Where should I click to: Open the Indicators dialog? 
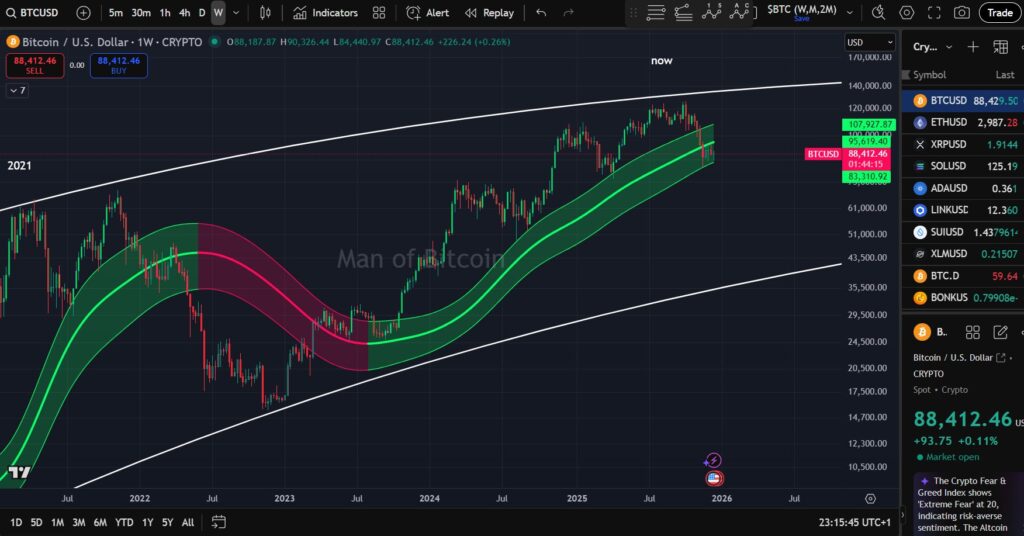coord(325,12)
